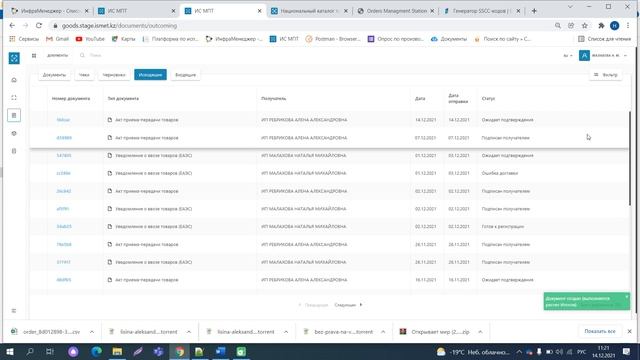Open the scan-frame icon in left sidebar
Viewport: 640px width, 360px height.
coord(14,98)
